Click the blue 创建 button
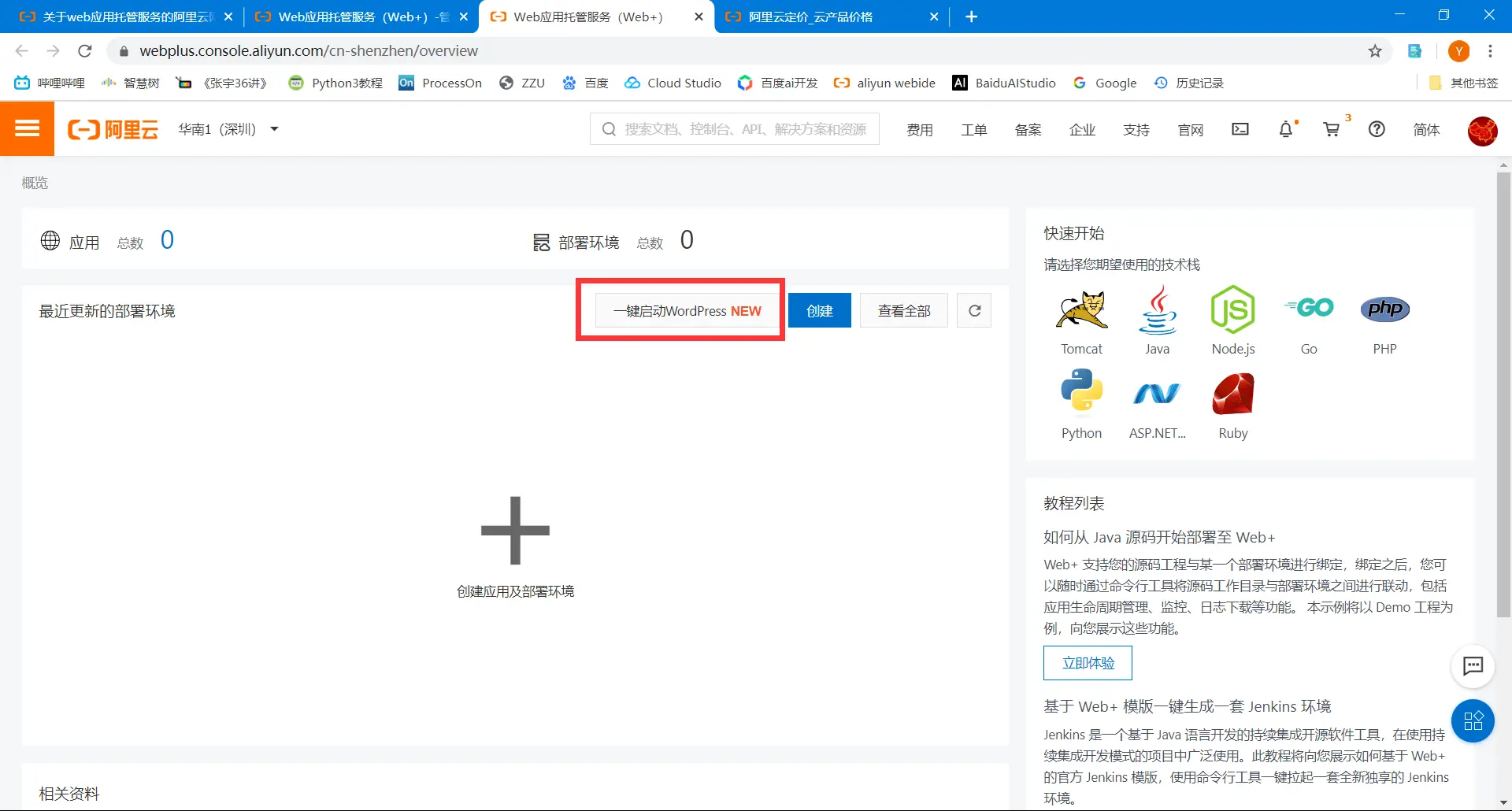This screenshot has width=1512, height=811. pyautogui.click(x=820, y=310)
